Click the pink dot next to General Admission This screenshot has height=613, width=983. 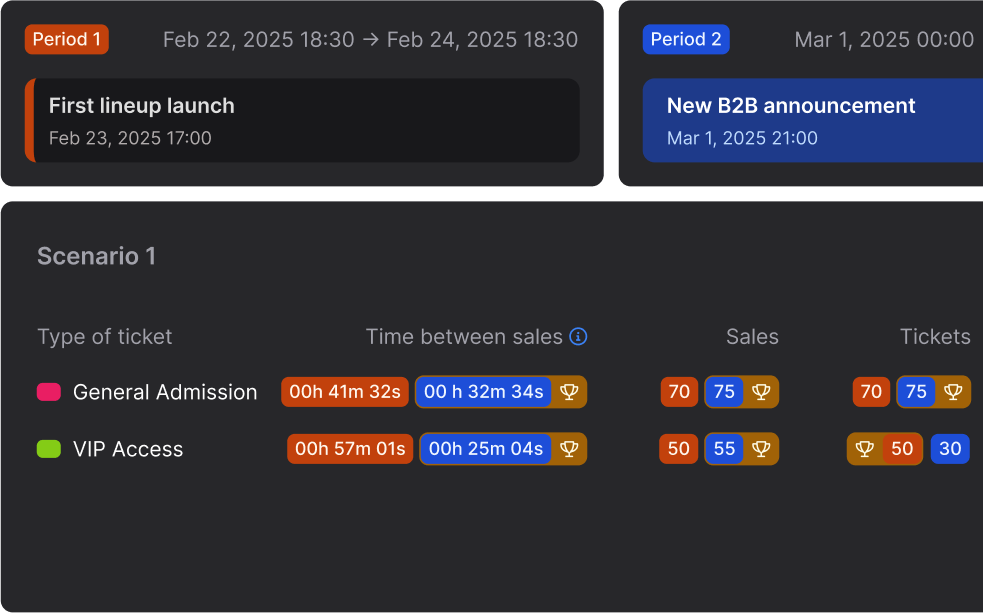point(47,392)
